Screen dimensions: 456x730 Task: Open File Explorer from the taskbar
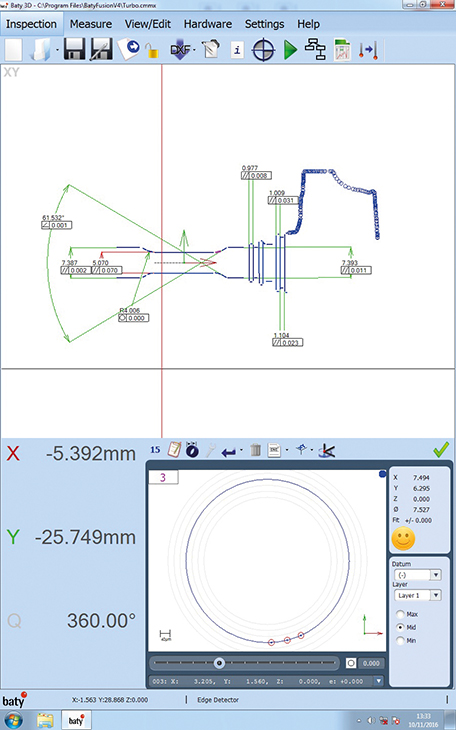(x=45, y=720)
